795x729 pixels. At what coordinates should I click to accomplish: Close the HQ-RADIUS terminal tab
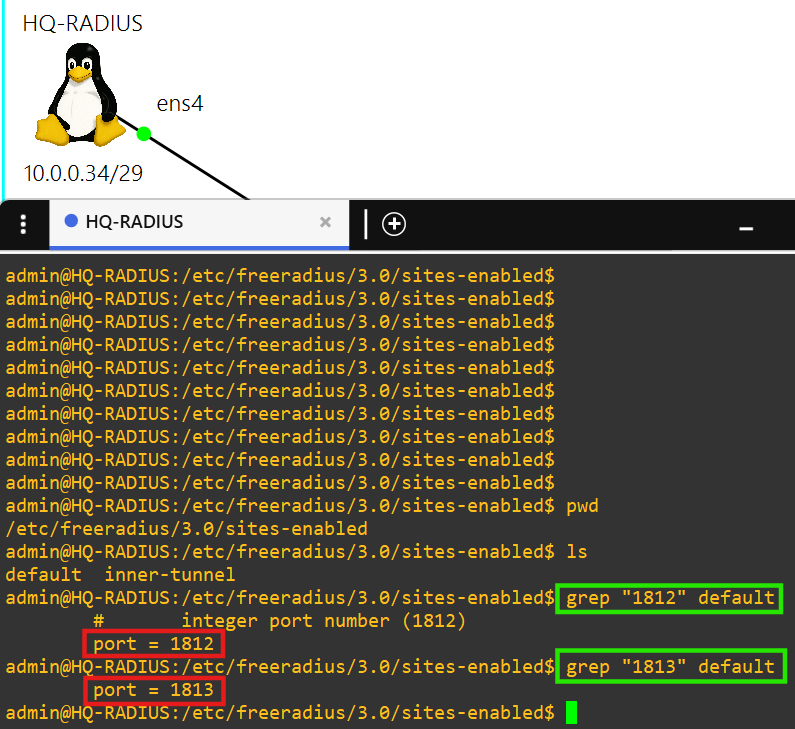[x=325, y=222]
